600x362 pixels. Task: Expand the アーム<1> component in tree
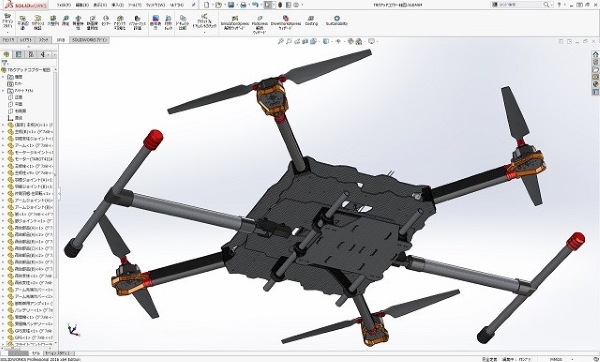point(3,145)
